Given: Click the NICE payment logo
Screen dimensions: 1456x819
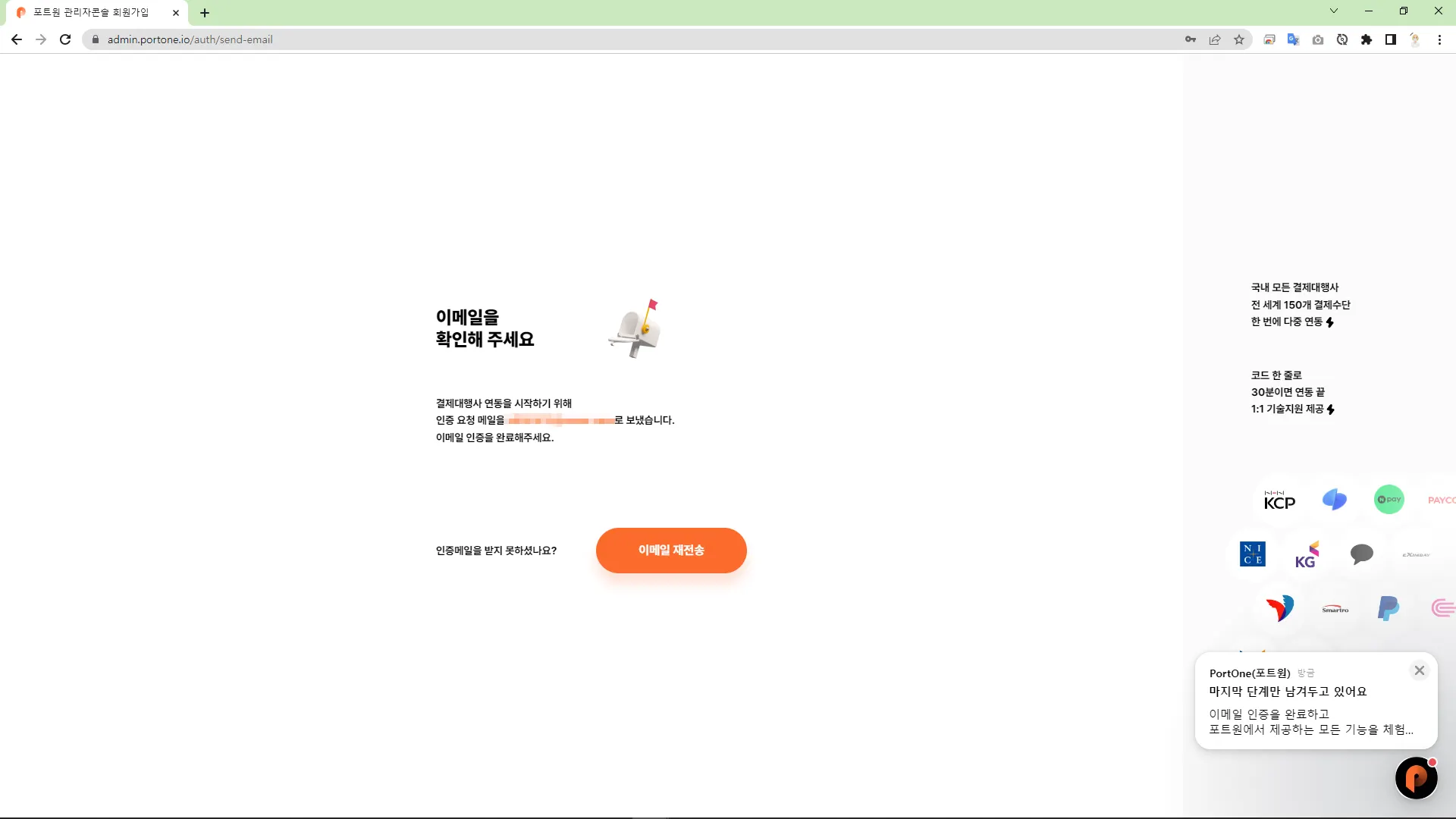Looking at the screenshot, I should pyautogui.click(x=1252, y=554).
